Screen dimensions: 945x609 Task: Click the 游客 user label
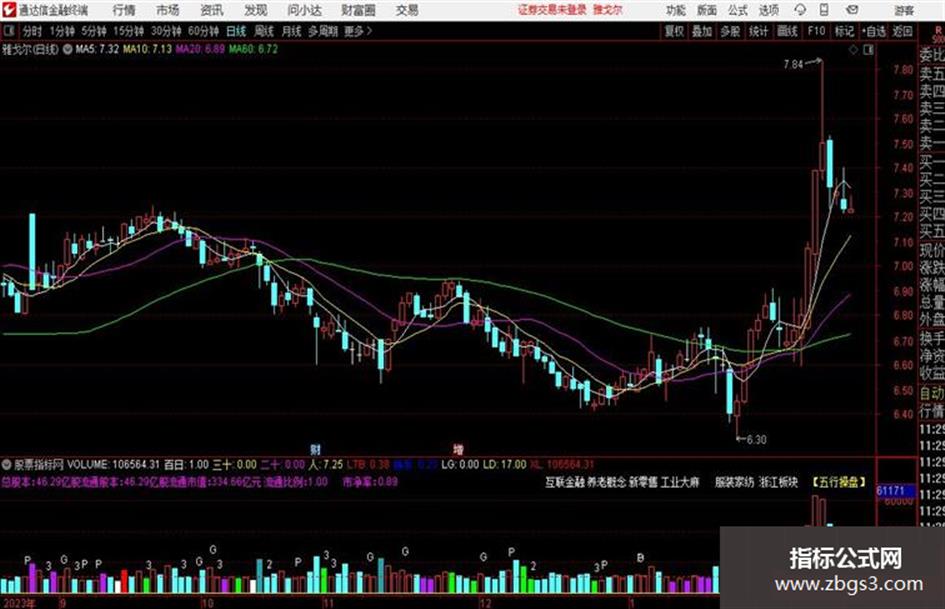pyautogui.click(x=903, y=10)
